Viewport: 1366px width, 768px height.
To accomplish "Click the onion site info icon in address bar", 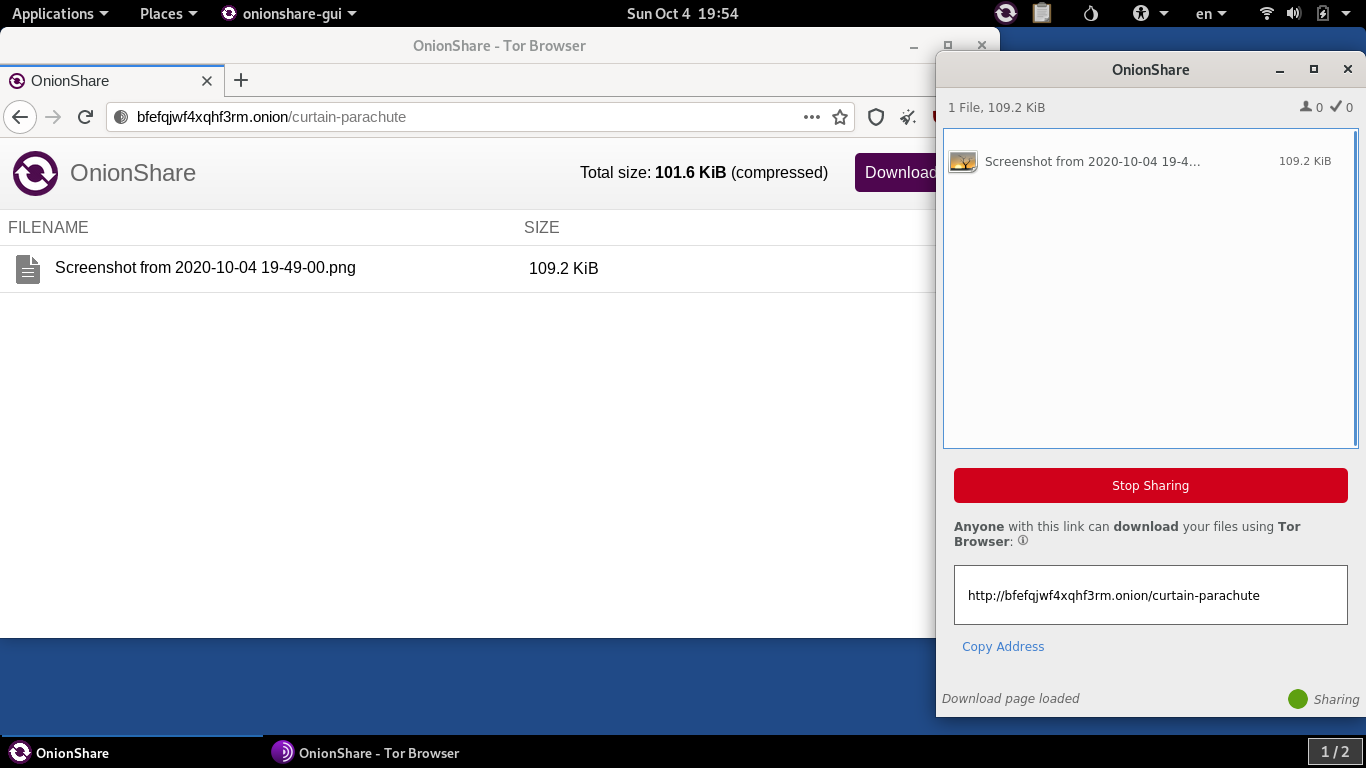I will click(121, 117).
